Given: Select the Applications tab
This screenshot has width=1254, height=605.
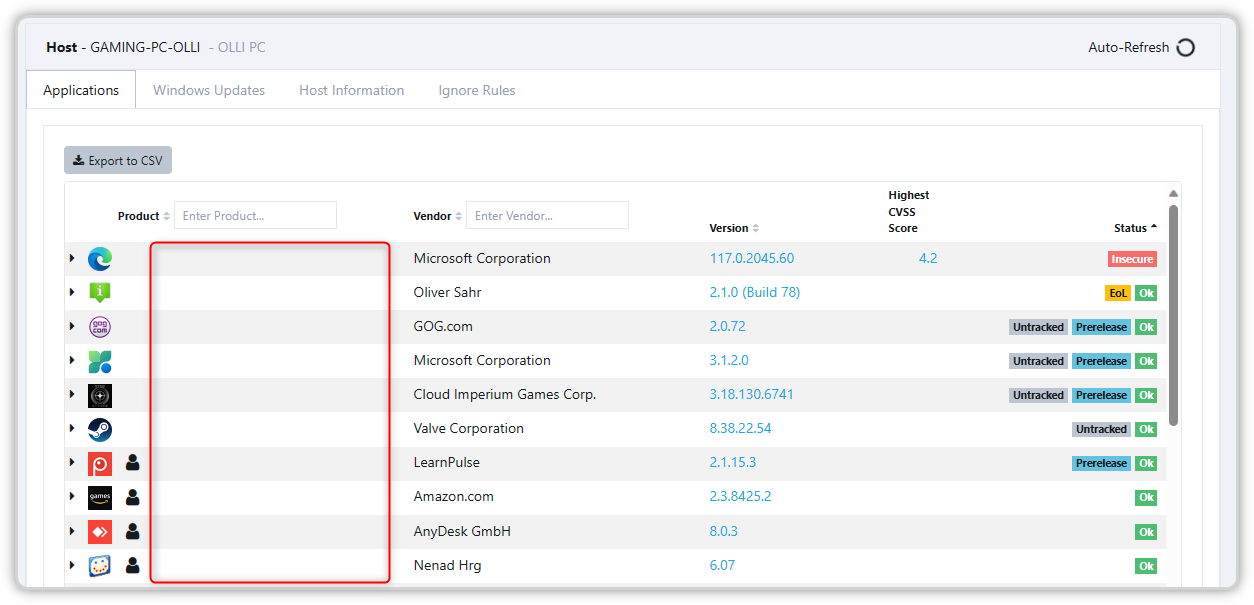Looking at the screenshot, I should 81,90.
